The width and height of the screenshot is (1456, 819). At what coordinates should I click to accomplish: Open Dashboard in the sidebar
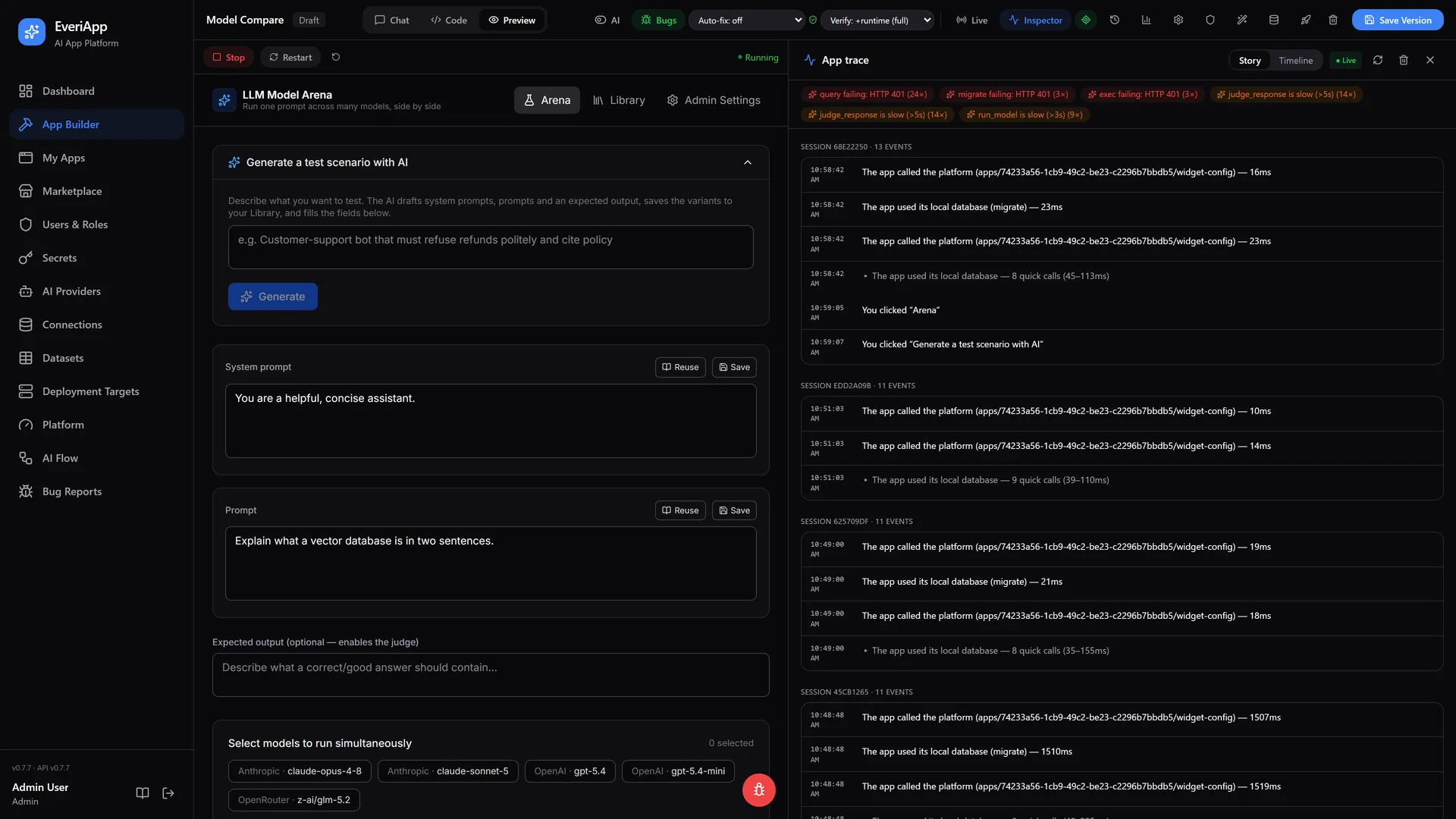coord(96,91)
